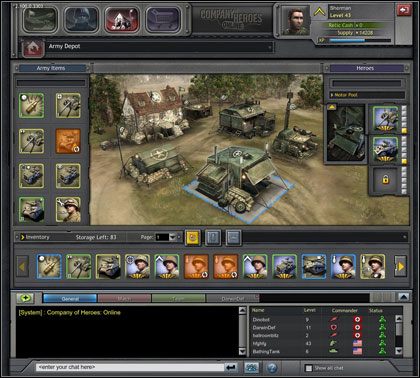This screenshot has height=378, width=420.
Task: Click the padlock locked hero slot
Action: click(385, 180)
